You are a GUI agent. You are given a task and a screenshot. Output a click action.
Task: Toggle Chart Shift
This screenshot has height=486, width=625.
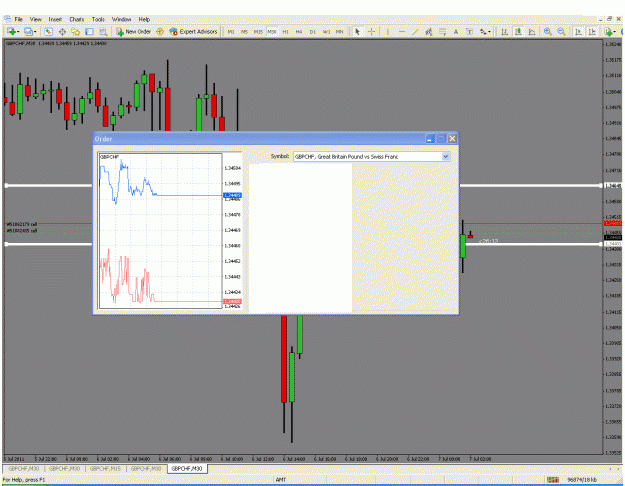592,31
